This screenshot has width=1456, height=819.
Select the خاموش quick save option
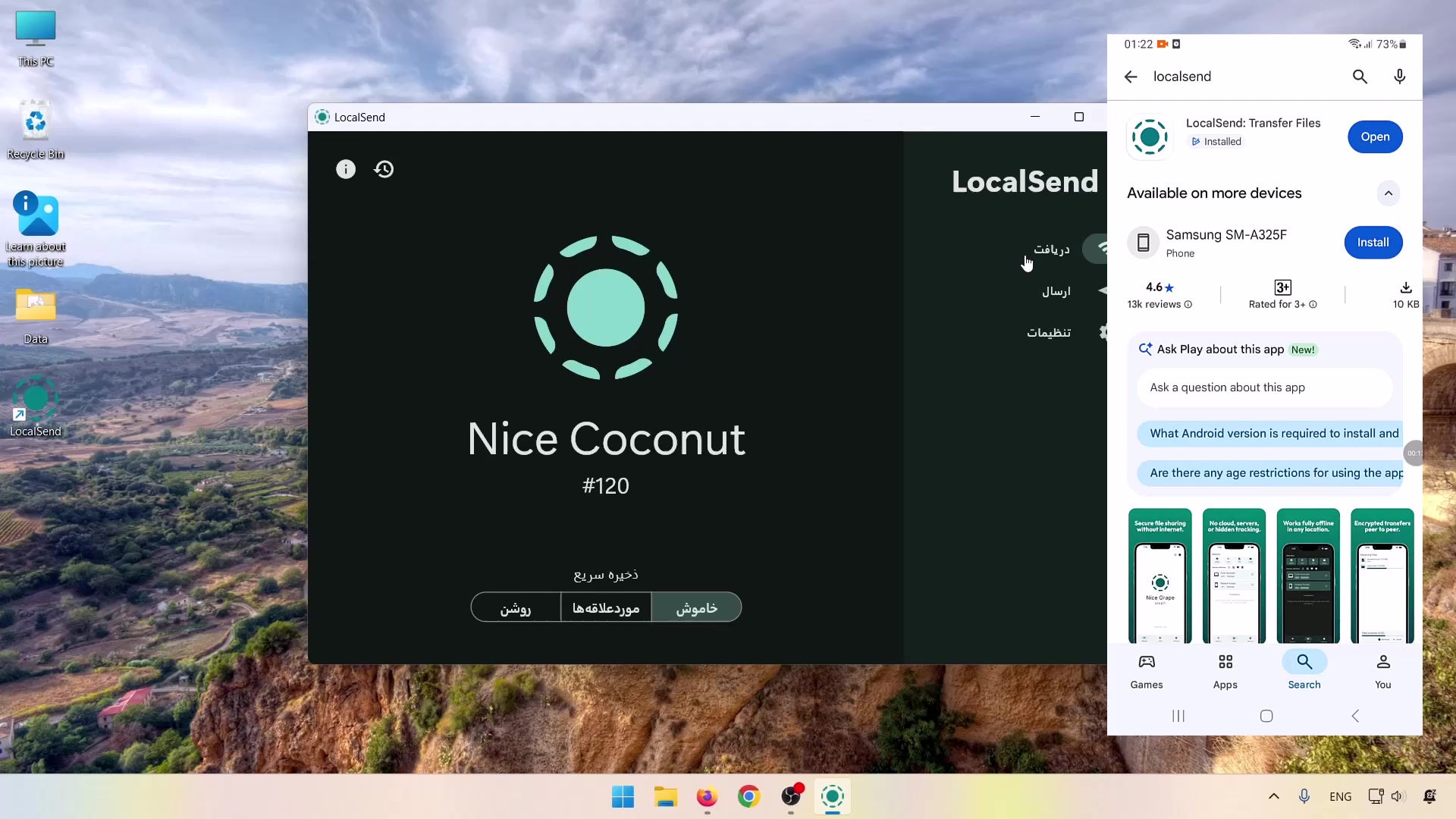click(x=696, y=607)
